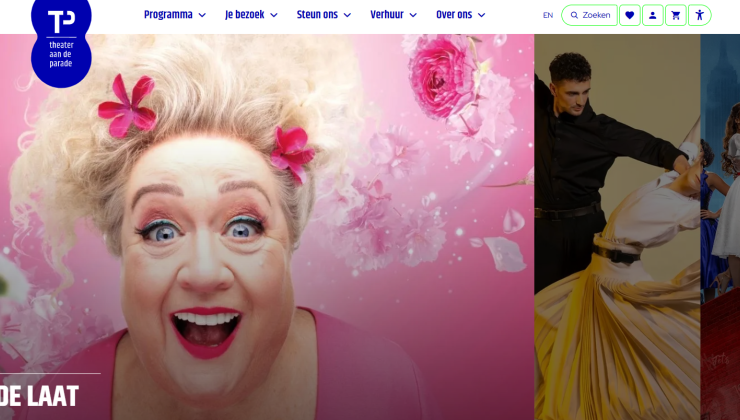Switch language to EN

548,15
